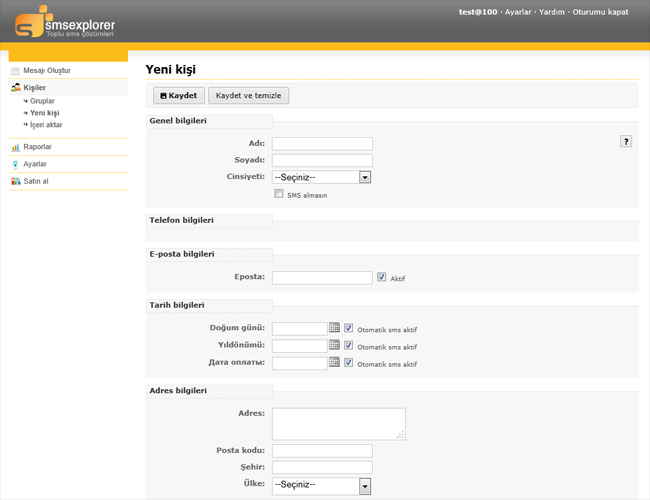Screen dimensions: 650x500
Task: Click the Posta kodu input field
Action: pos(322,451)
